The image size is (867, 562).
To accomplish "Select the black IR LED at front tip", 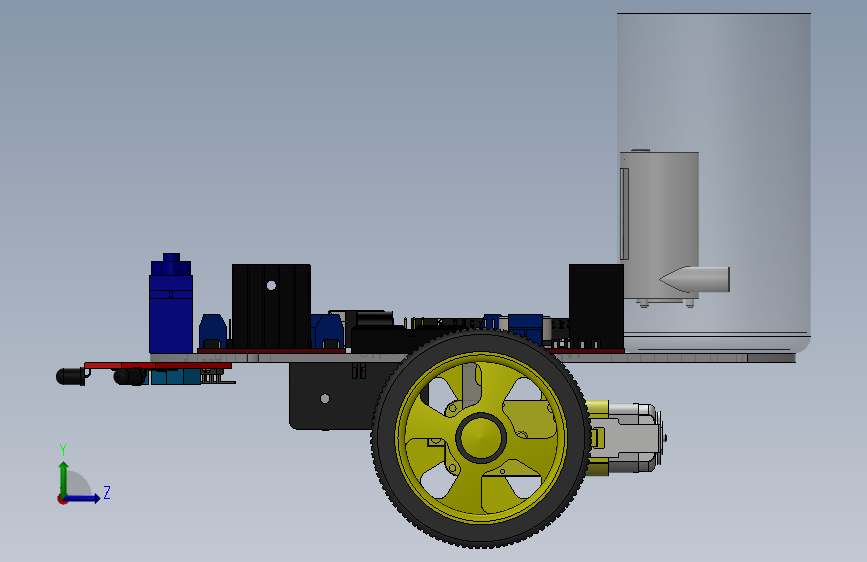I will (70, 377).
